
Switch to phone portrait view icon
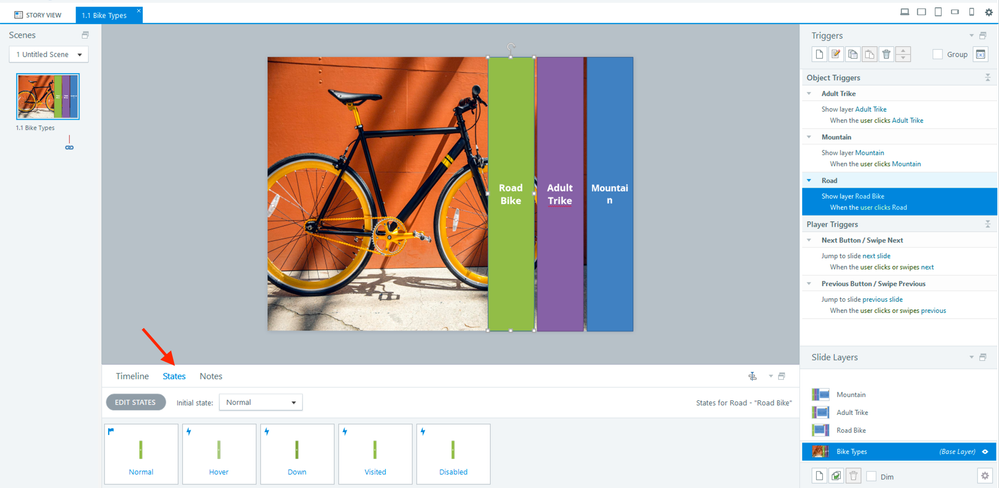tap(972, 11)
